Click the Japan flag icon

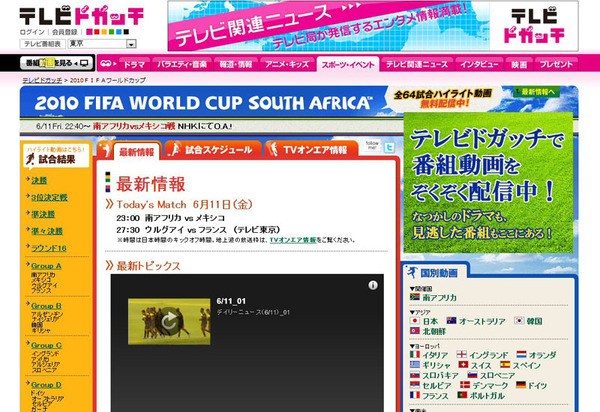(x=415, y=321)
